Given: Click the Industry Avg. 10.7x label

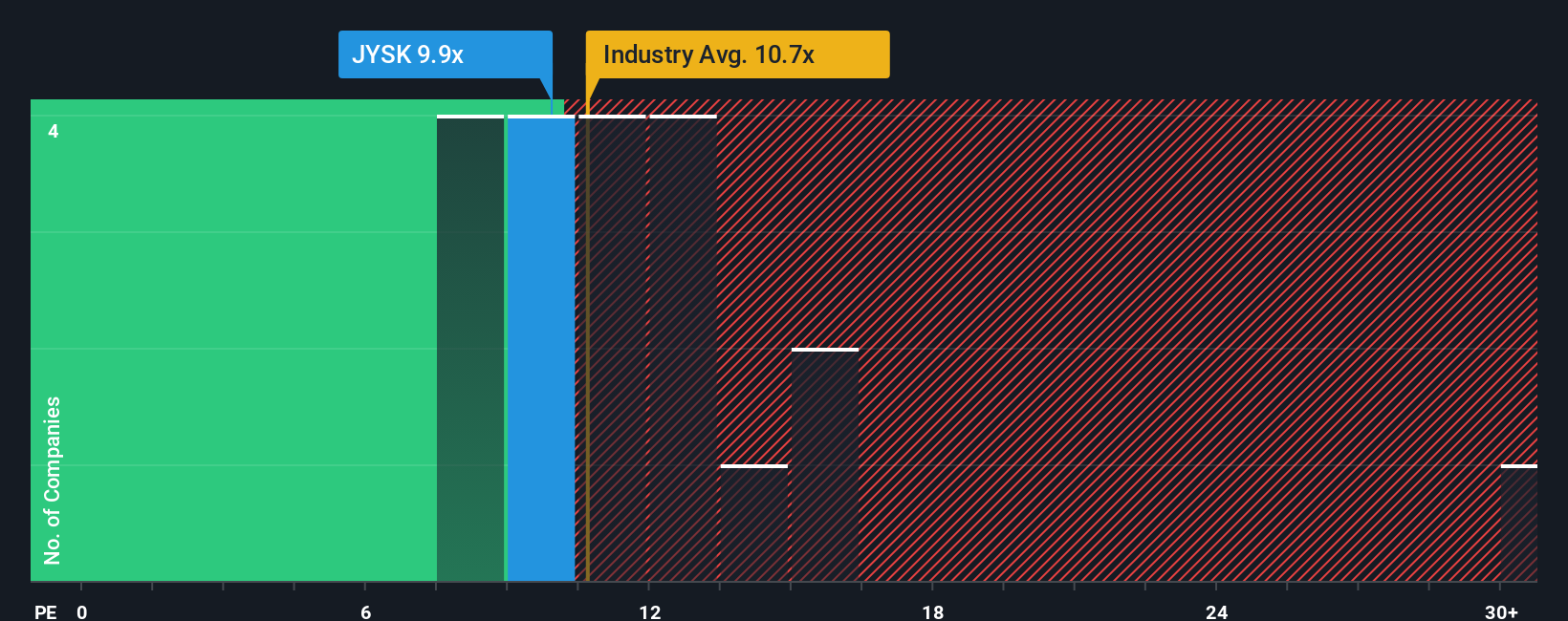Looking at the screenshot, I should click(737, 54).
